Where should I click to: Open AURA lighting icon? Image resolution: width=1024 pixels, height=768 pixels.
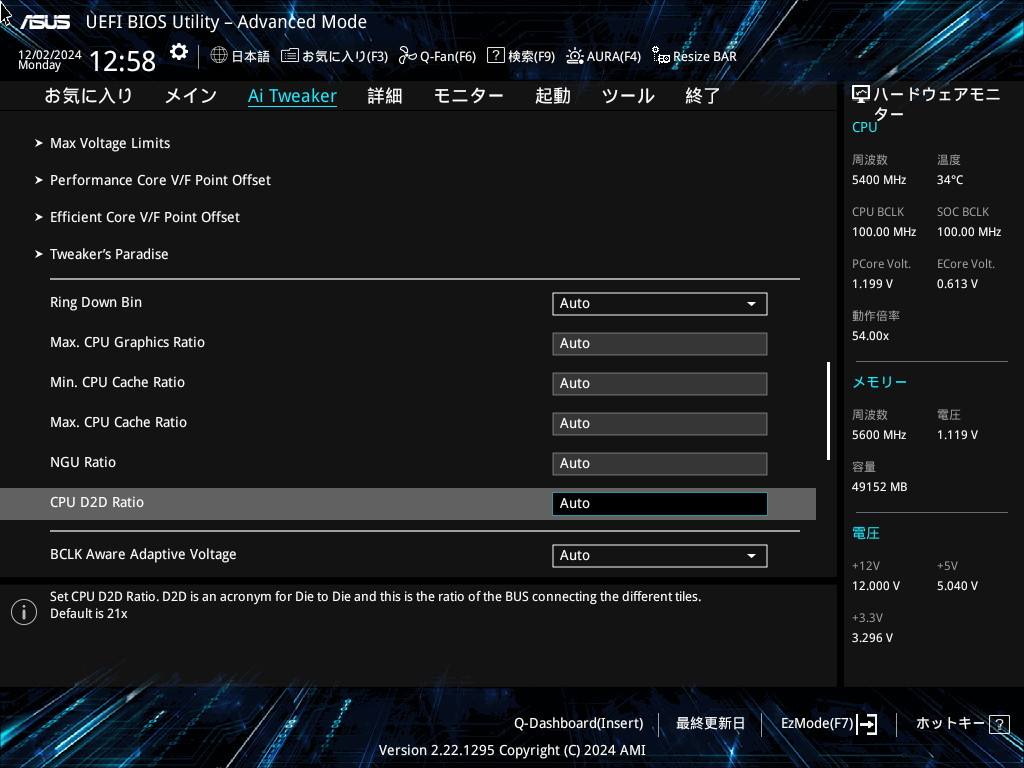(575, 56)
